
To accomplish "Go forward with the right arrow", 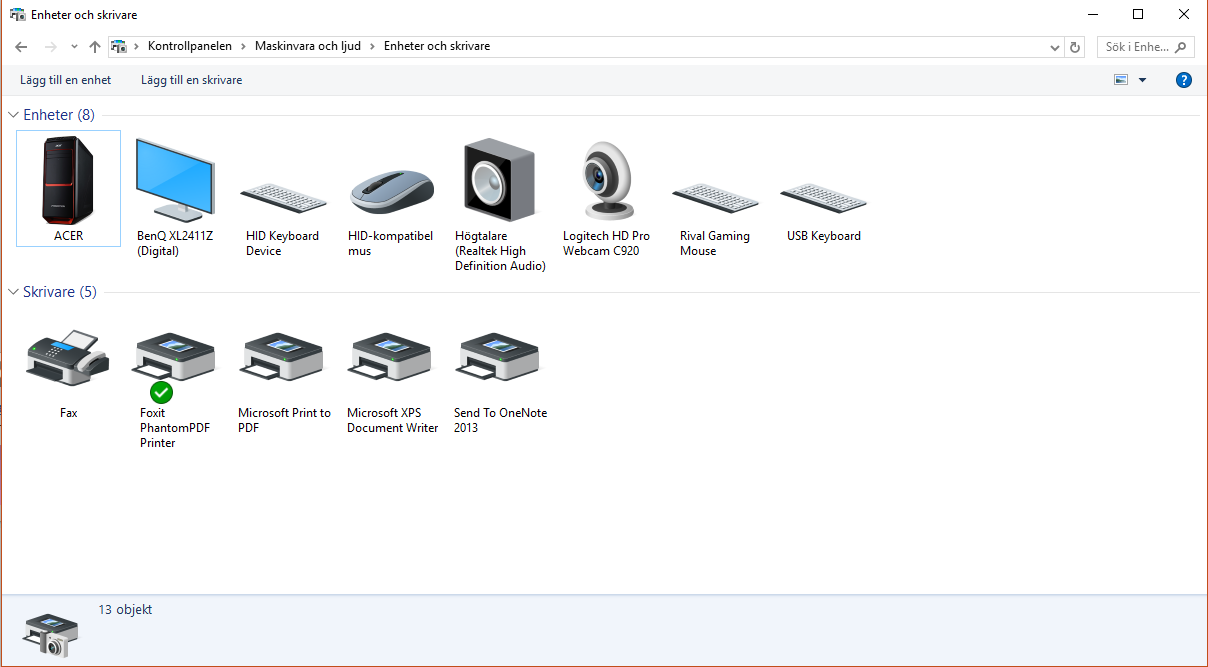I will [51, 47].
